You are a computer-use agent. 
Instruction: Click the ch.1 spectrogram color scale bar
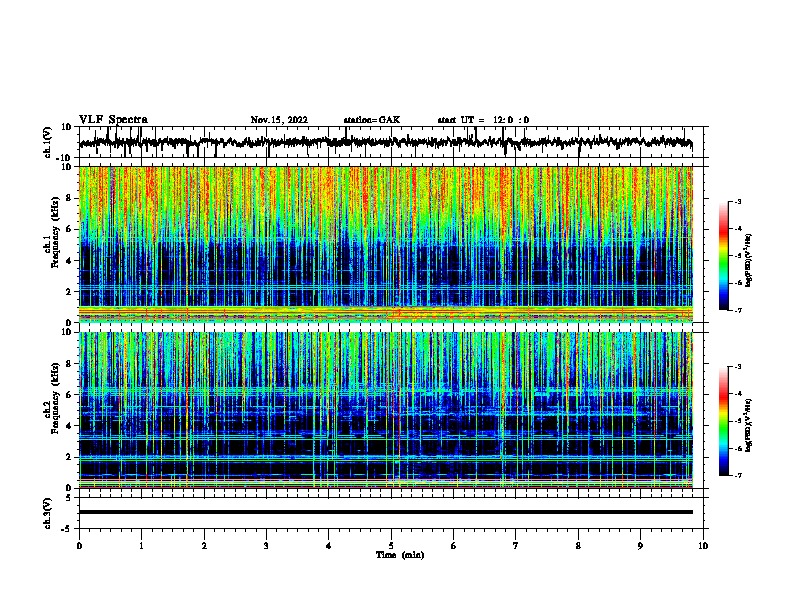point(724,256)
